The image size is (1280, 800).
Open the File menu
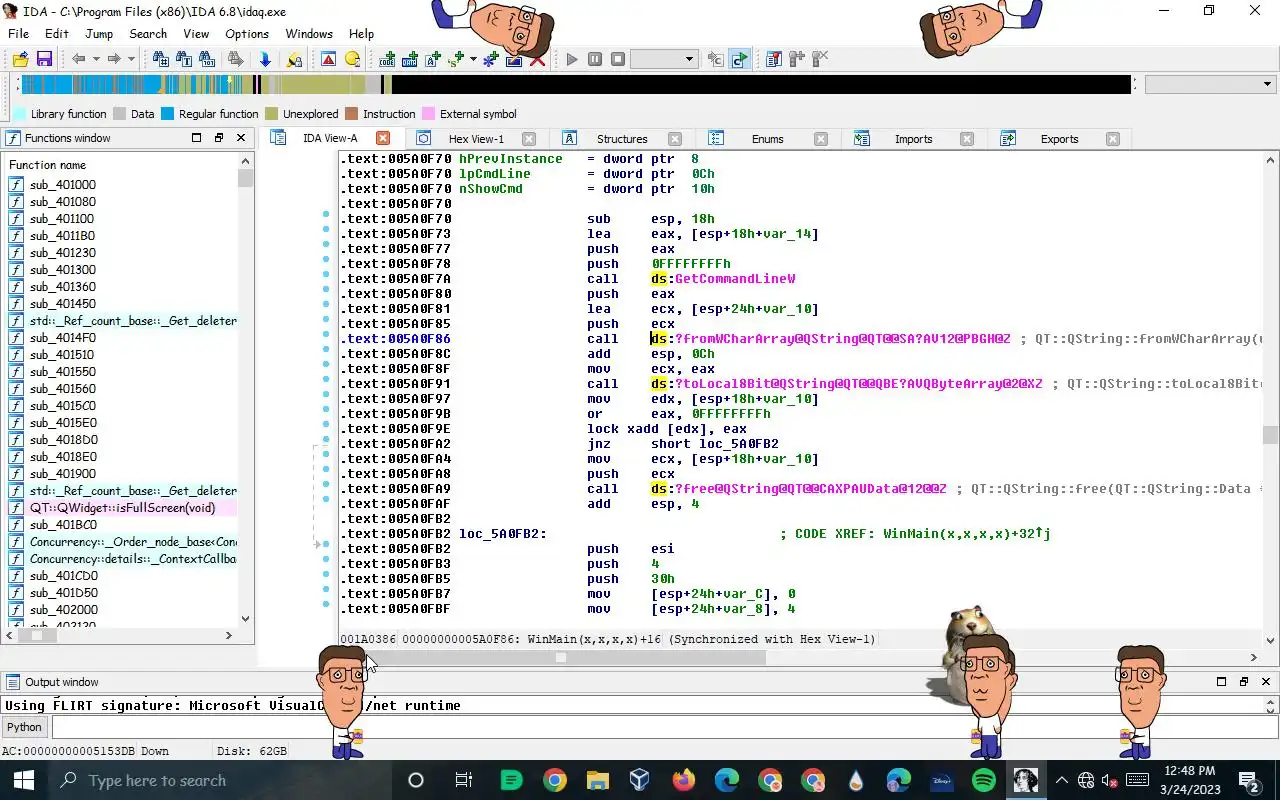pyautogui.click(x=18, y=33)
